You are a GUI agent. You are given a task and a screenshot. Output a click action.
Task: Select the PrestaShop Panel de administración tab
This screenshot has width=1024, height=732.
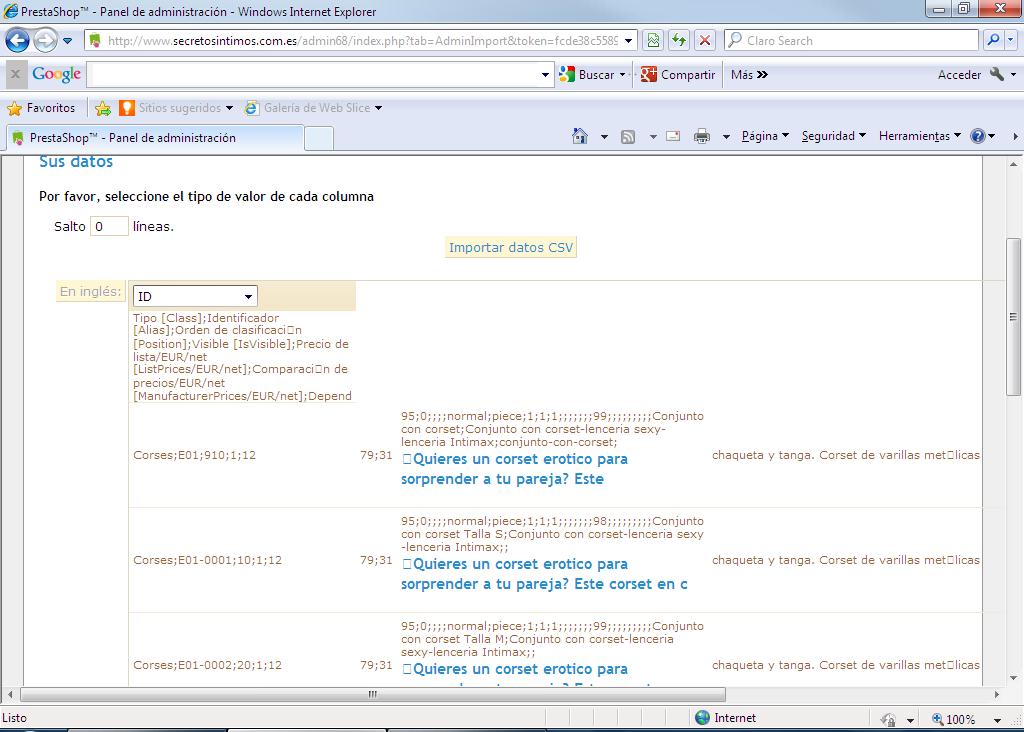[155, 138]
